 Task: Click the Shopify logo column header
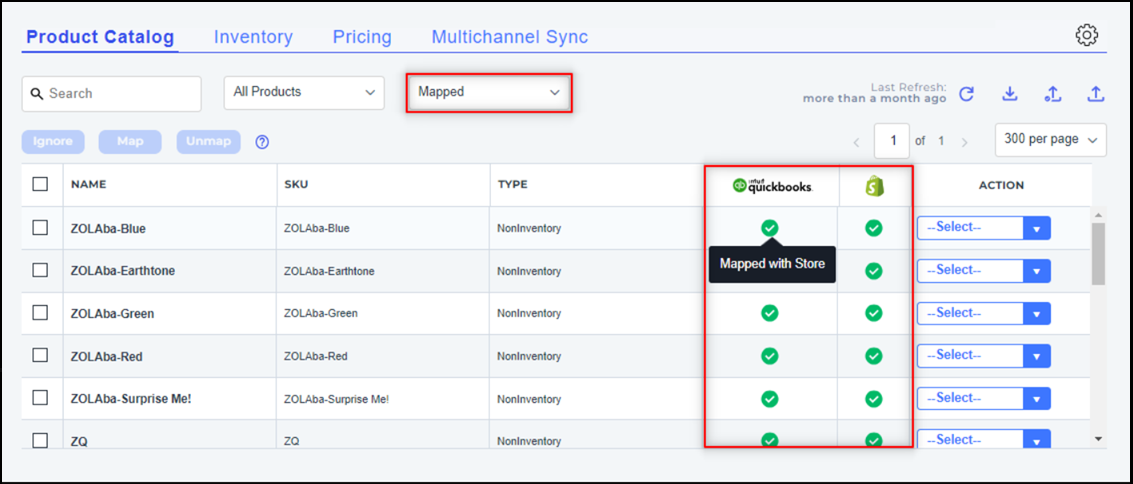coord(875,186)
